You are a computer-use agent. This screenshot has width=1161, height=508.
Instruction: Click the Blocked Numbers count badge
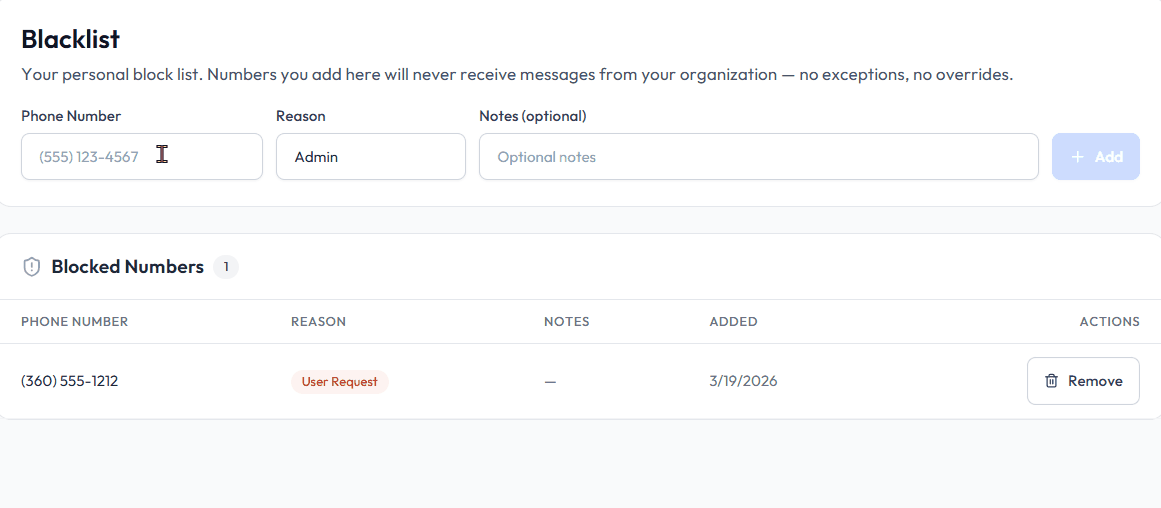coord(226,267)
